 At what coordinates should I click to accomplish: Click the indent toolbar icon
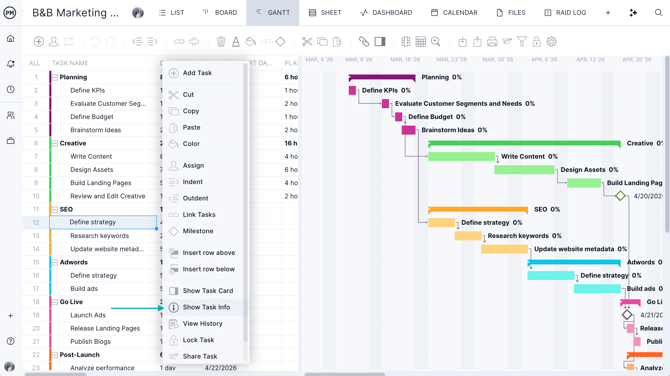tap(152, 41)
